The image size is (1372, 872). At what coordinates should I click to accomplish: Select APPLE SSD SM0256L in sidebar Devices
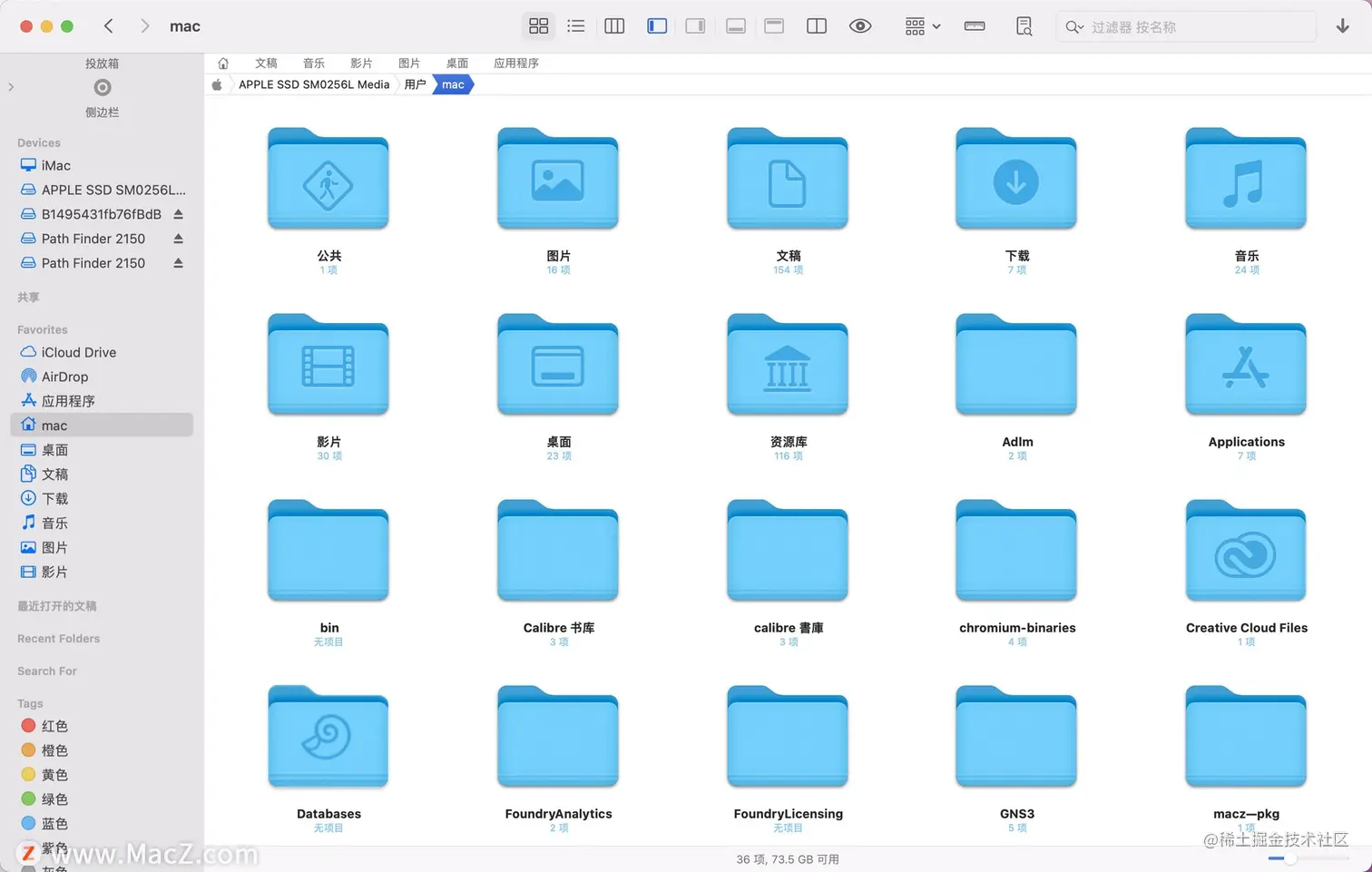tap(102, 190)
